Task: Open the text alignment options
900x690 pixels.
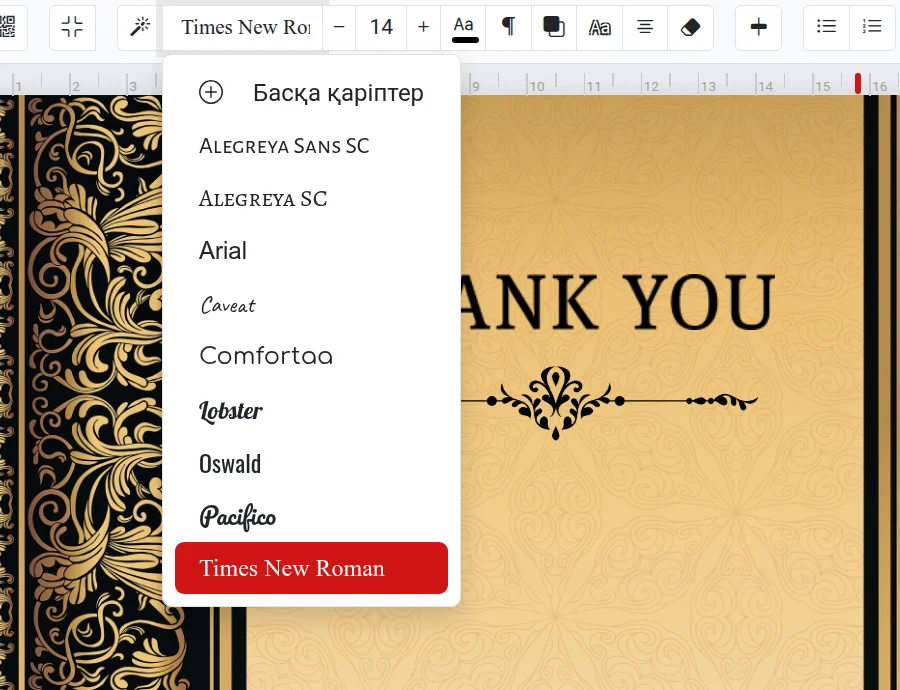Action: [645, 27]
